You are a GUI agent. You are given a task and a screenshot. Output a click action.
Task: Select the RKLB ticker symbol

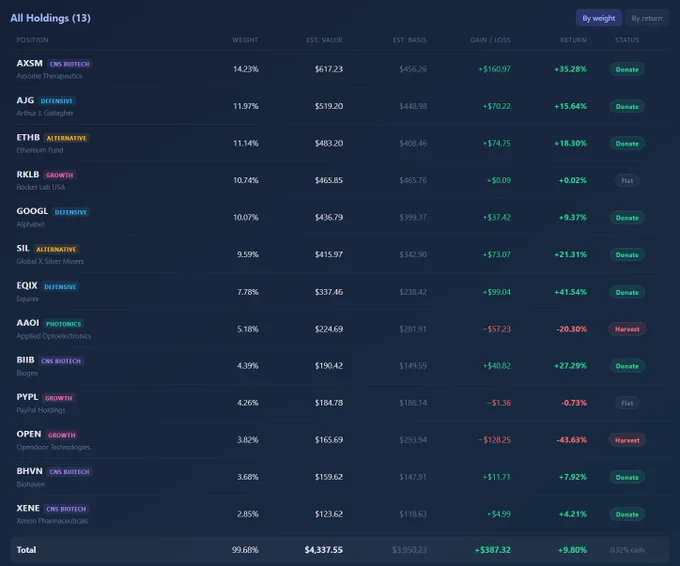[28, 174]
